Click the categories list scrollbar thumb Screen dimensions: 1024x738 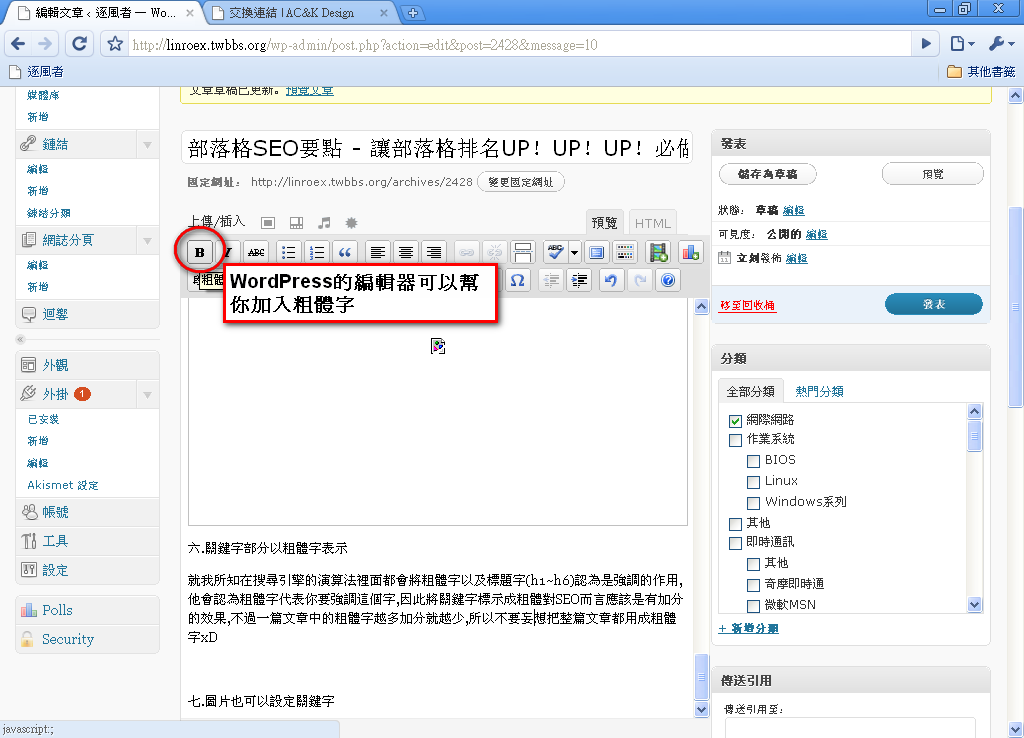pyautogui.click(x=974, y=436)
